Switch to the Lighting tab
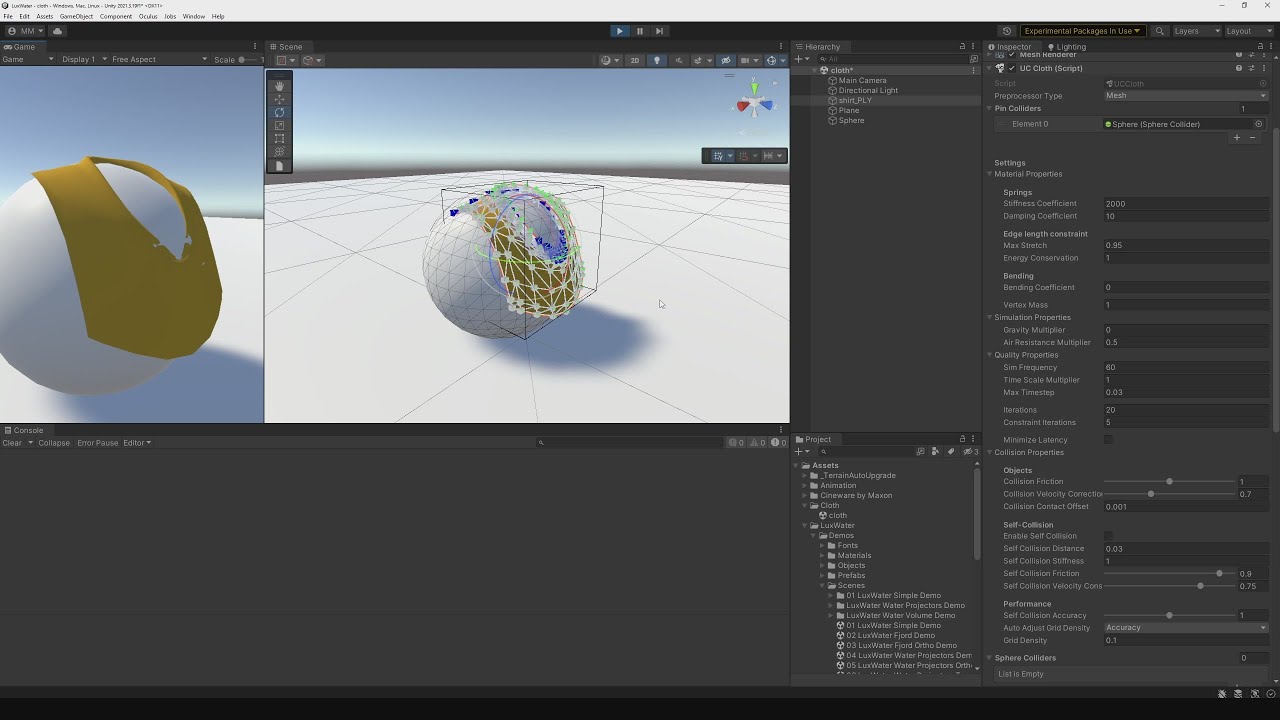Screen dimensions: 1280x720 (1067, 47)
